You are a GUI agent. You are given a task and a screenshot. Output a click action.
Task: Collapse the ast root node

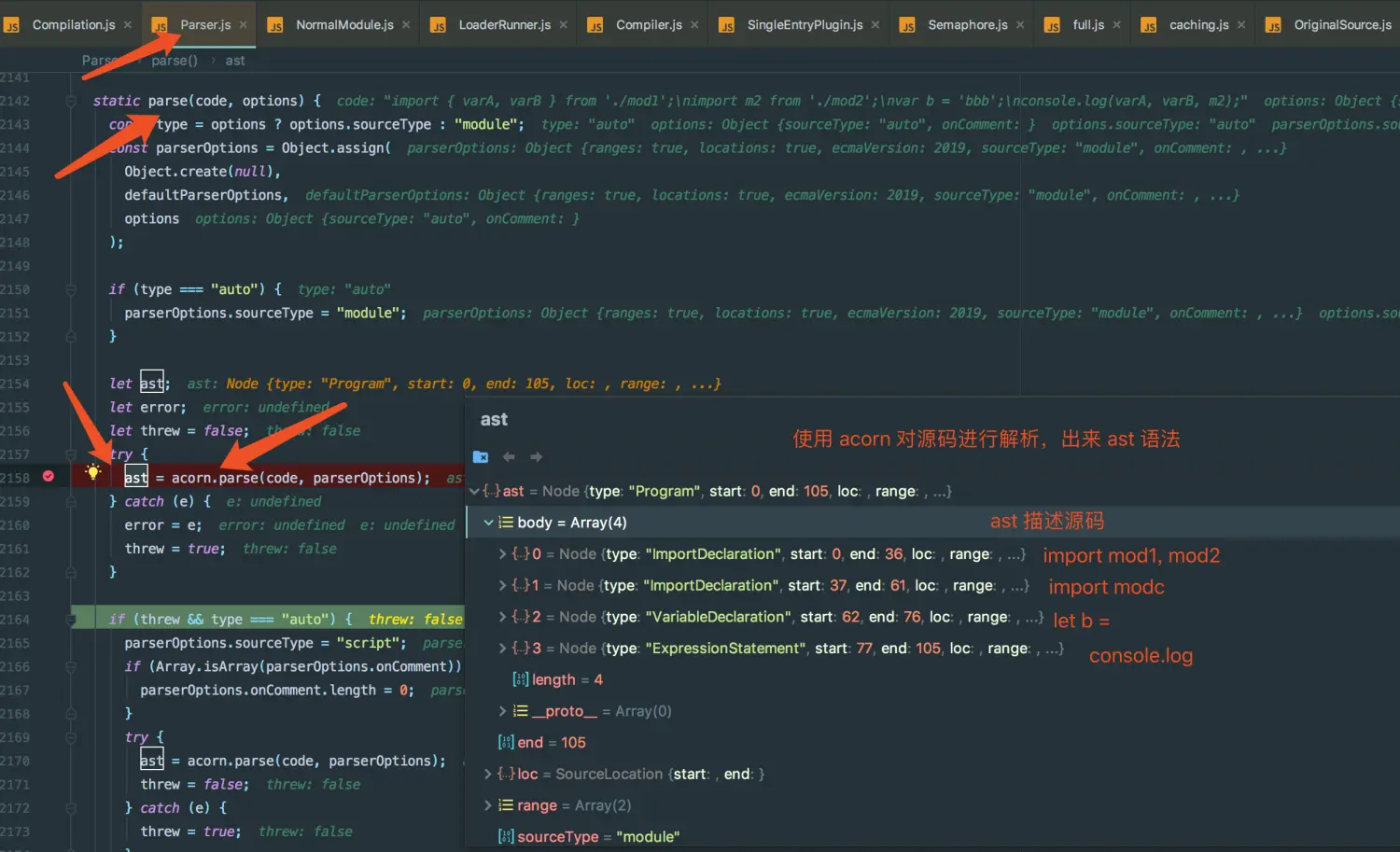(474, 491)
